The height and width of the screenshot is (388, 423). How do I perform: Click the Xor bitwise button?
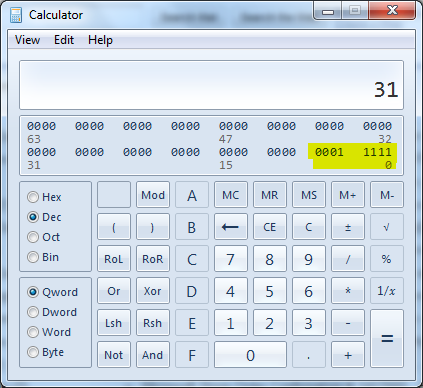[153, 291]
